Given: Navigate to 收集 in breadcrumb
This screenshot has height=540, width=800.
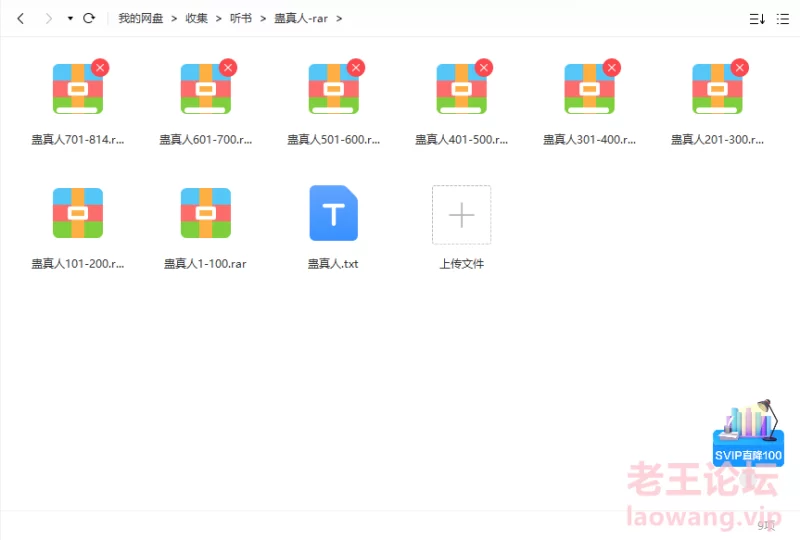Looking at the screenshot, I should pyautogui.click(x=196, y=18).
